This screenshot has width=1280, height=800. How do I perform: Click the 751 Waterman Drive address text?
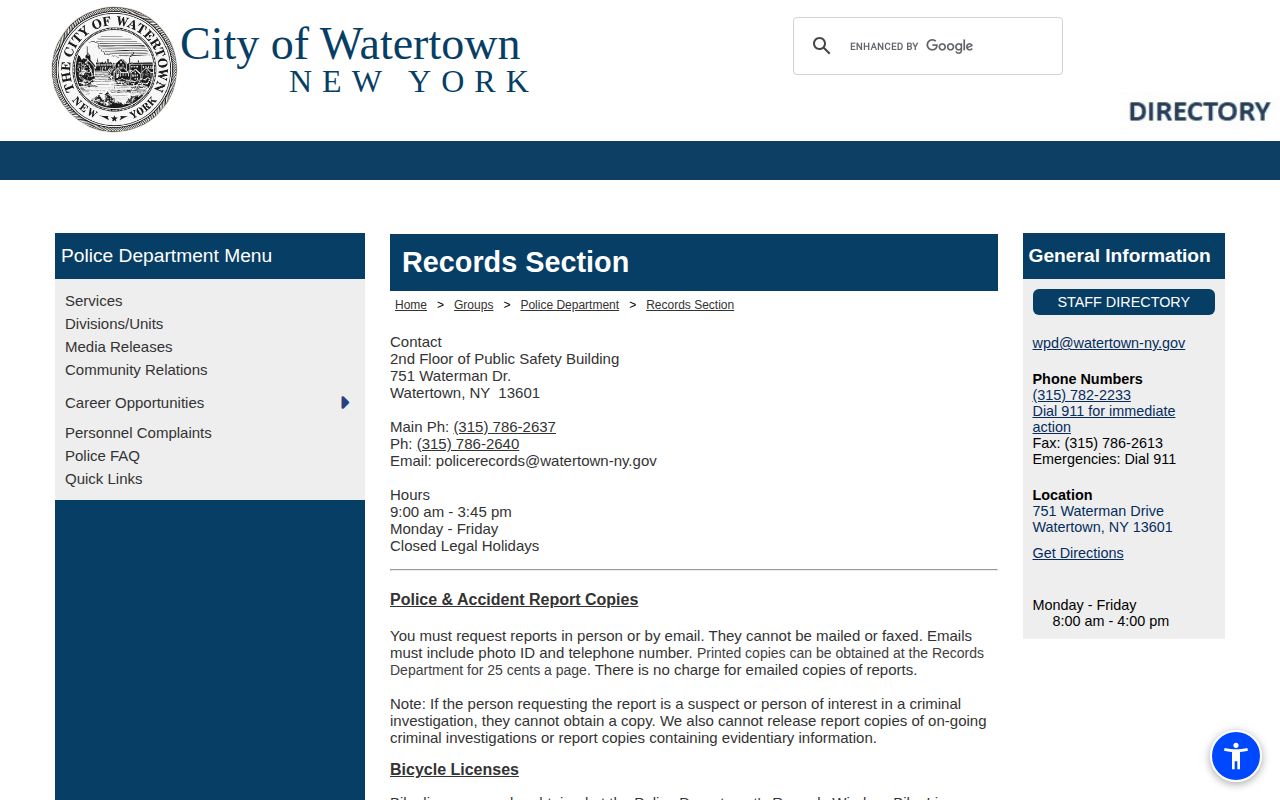1098,511
